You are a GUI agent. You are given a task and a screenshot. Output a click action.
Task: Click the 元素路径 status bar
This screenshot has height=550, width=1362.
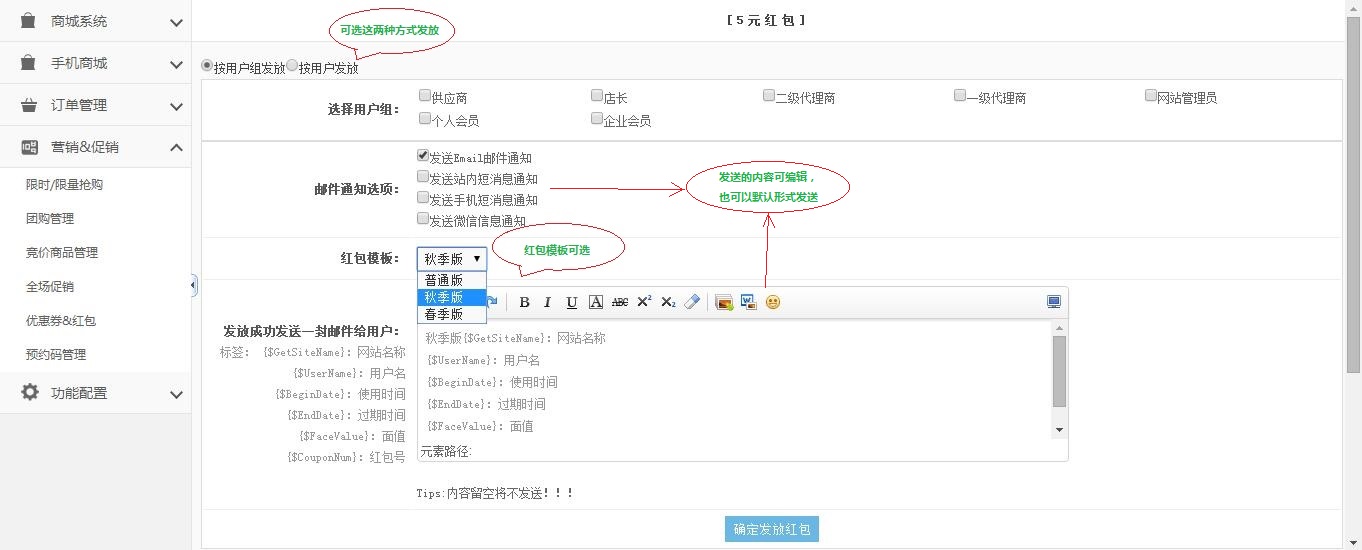coord(742,451)
